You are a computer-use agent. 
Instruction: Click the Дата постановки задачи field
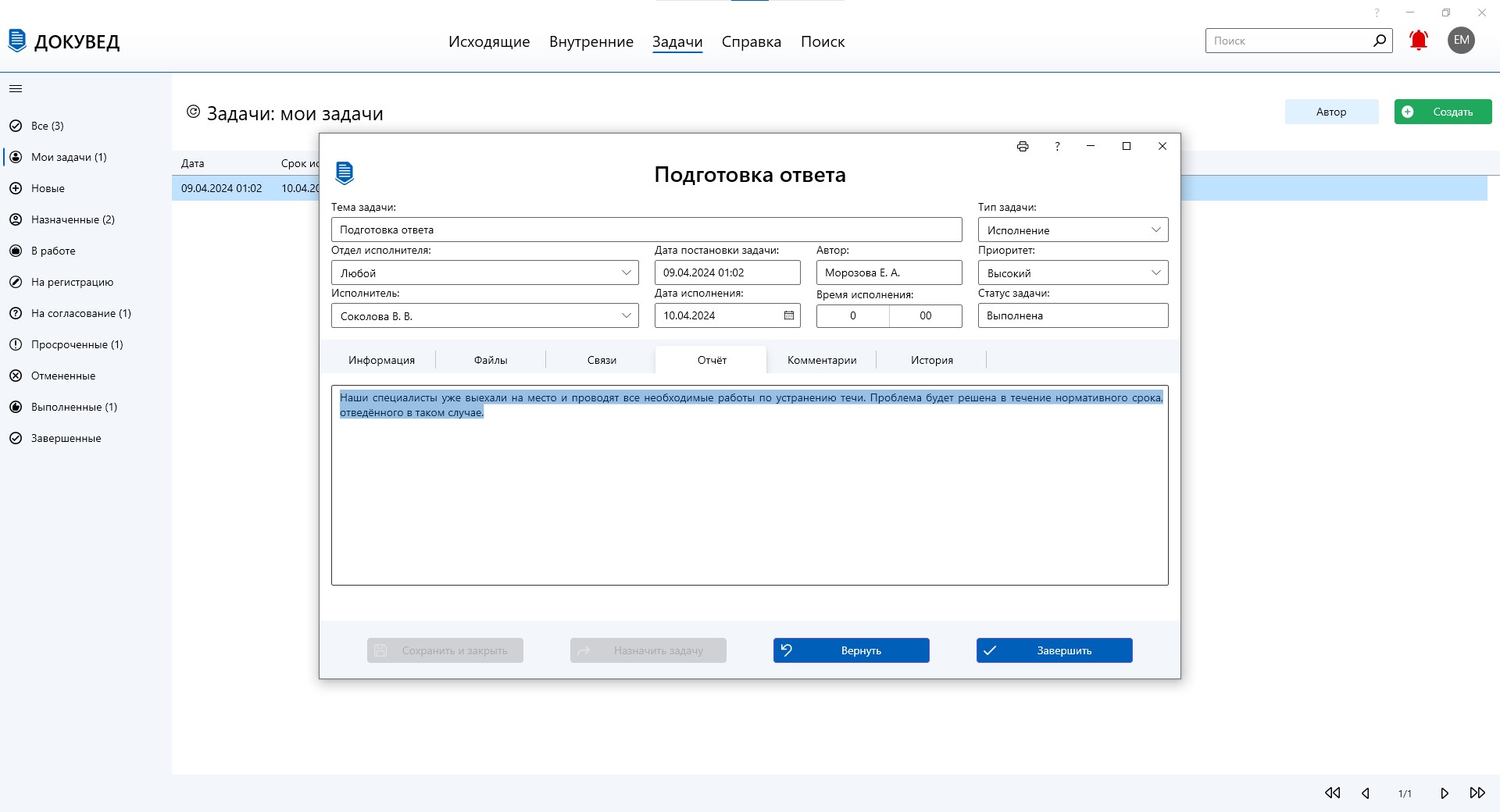pos(727,272)
